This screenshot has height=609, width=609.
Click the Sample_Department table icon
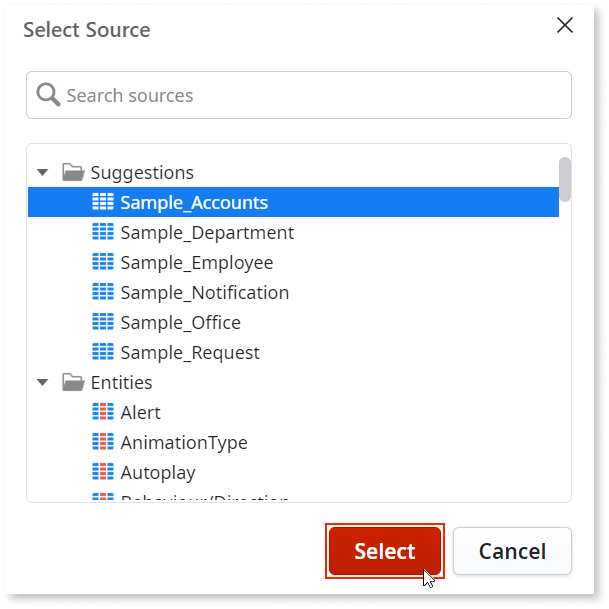tap(102, 232)
